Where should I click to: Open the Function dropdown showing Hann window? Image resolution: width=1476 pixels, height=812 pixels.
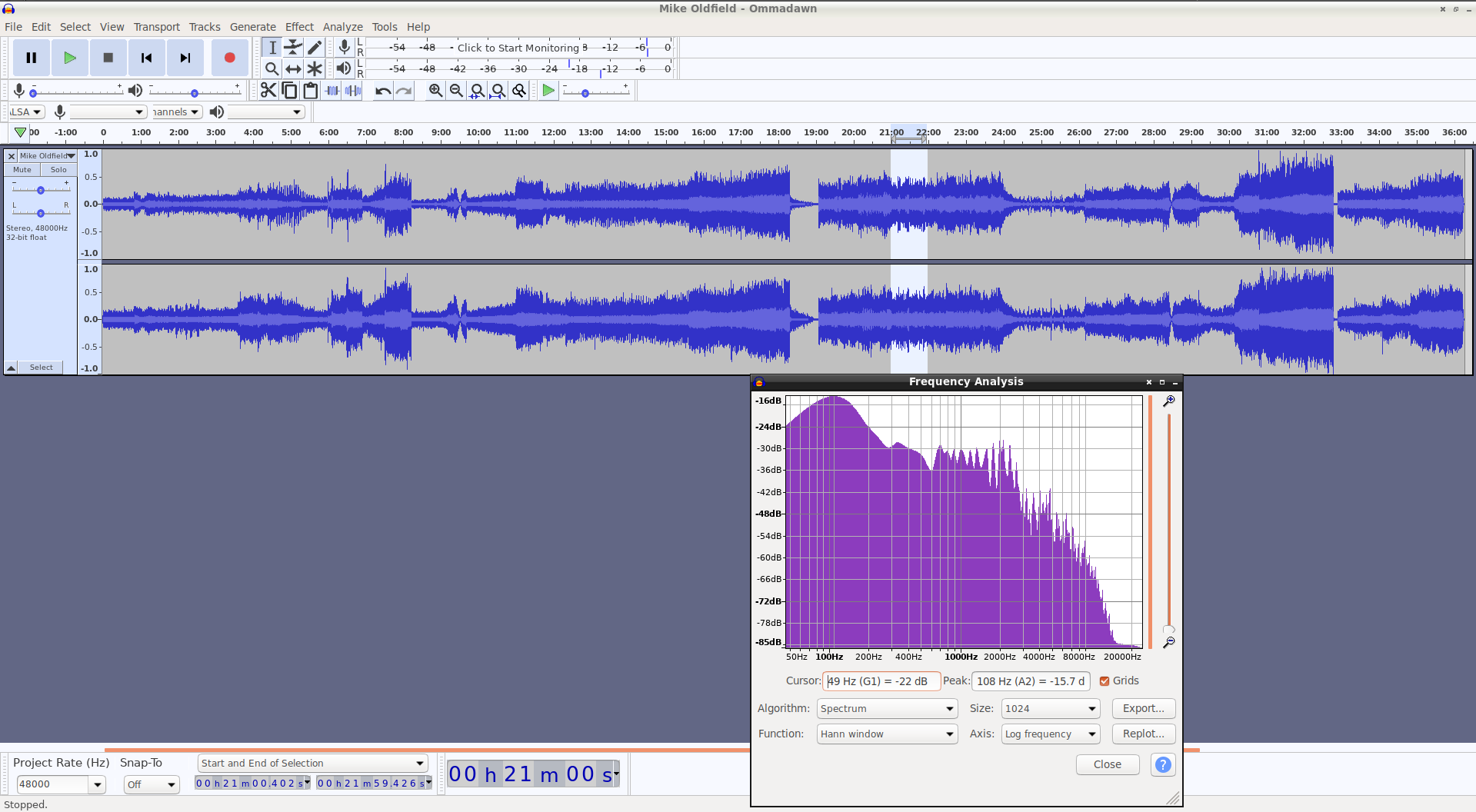click(887, 734)
